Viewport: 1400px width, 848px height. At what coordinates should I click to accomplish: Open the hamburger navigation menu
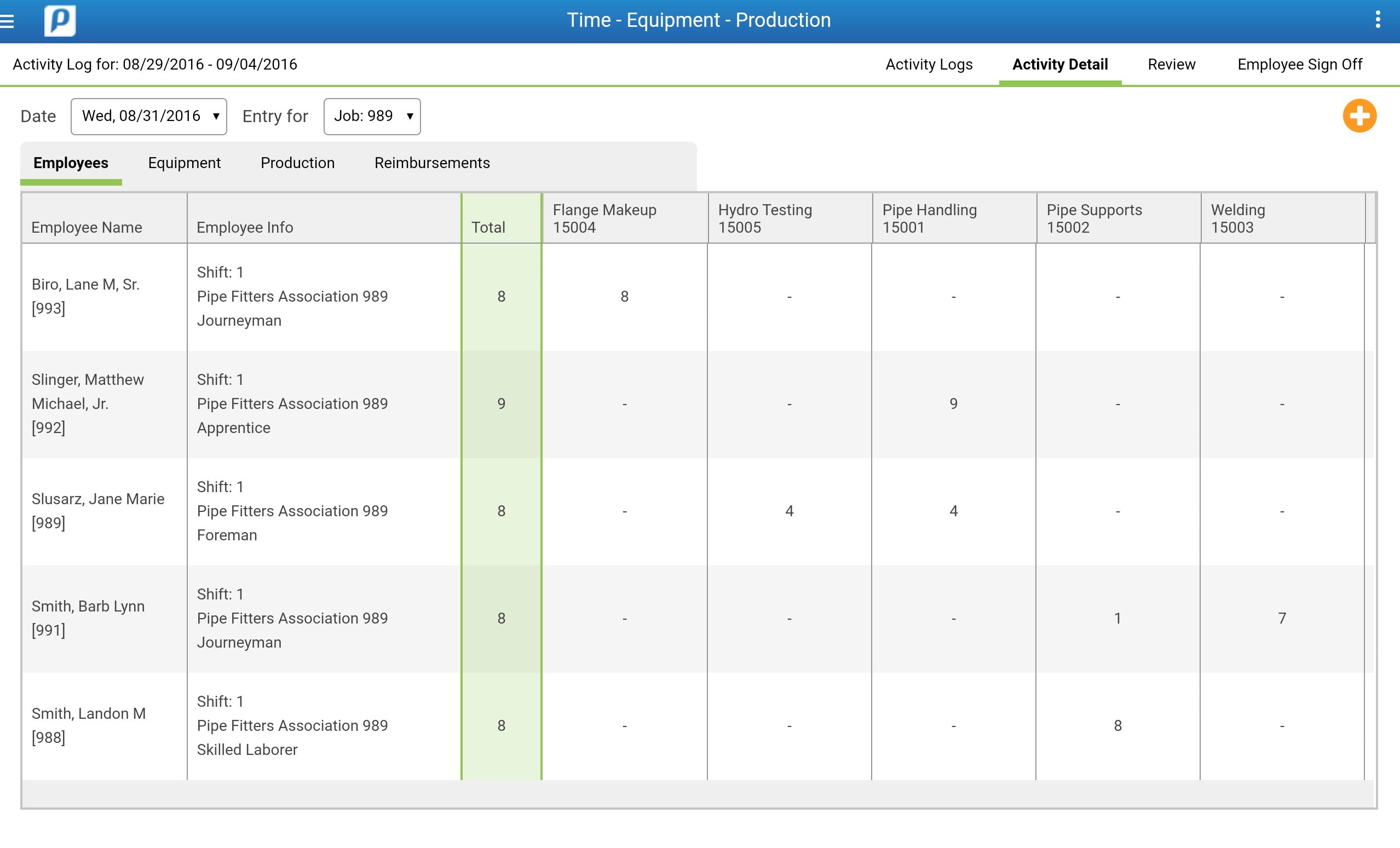(x=7, y=21)
